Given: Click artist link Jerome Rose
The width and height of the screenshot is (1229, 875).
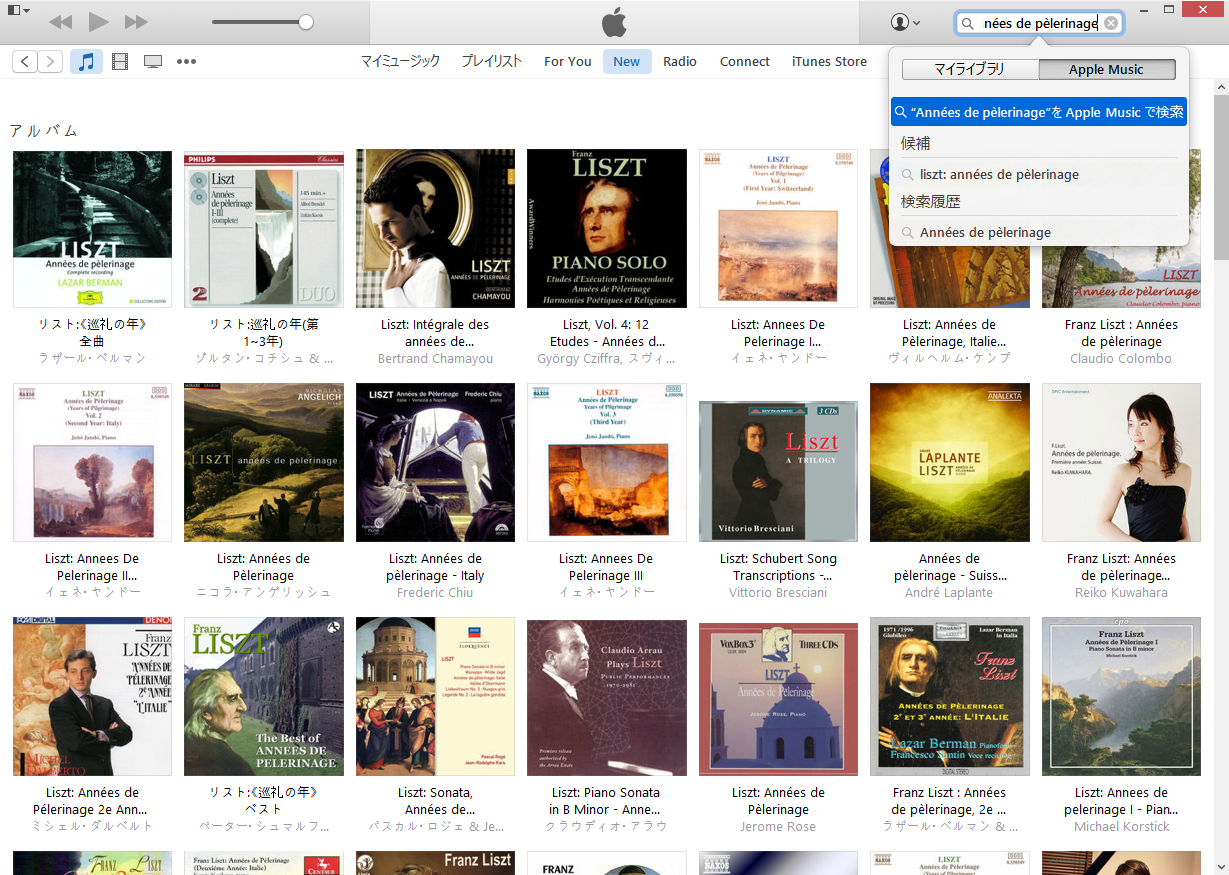Looking at the screenshot, I should (778, 826).
